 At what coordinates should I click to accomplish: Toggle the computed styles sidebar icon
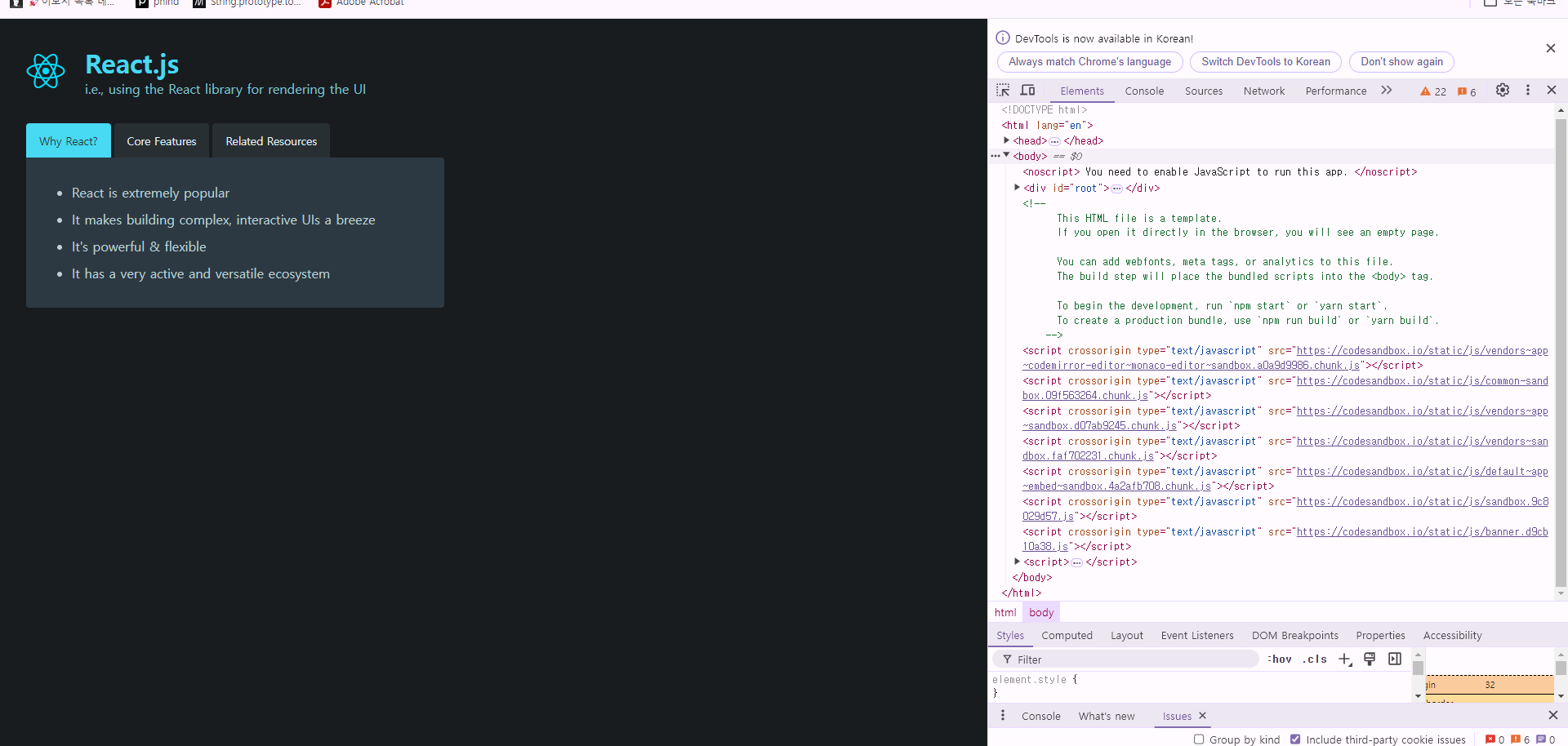click(1395, 659)
